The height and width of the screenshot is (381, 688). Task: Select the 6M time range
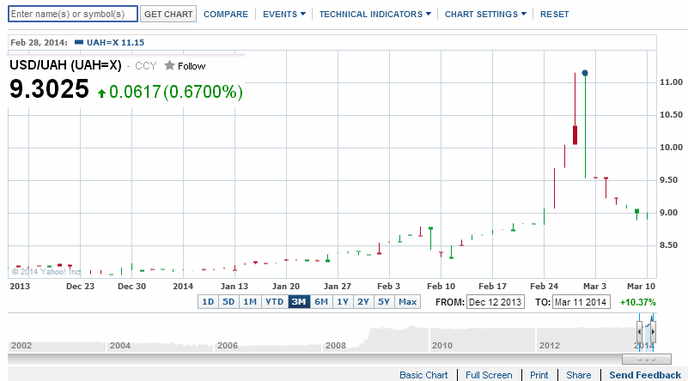click(321, 302)
